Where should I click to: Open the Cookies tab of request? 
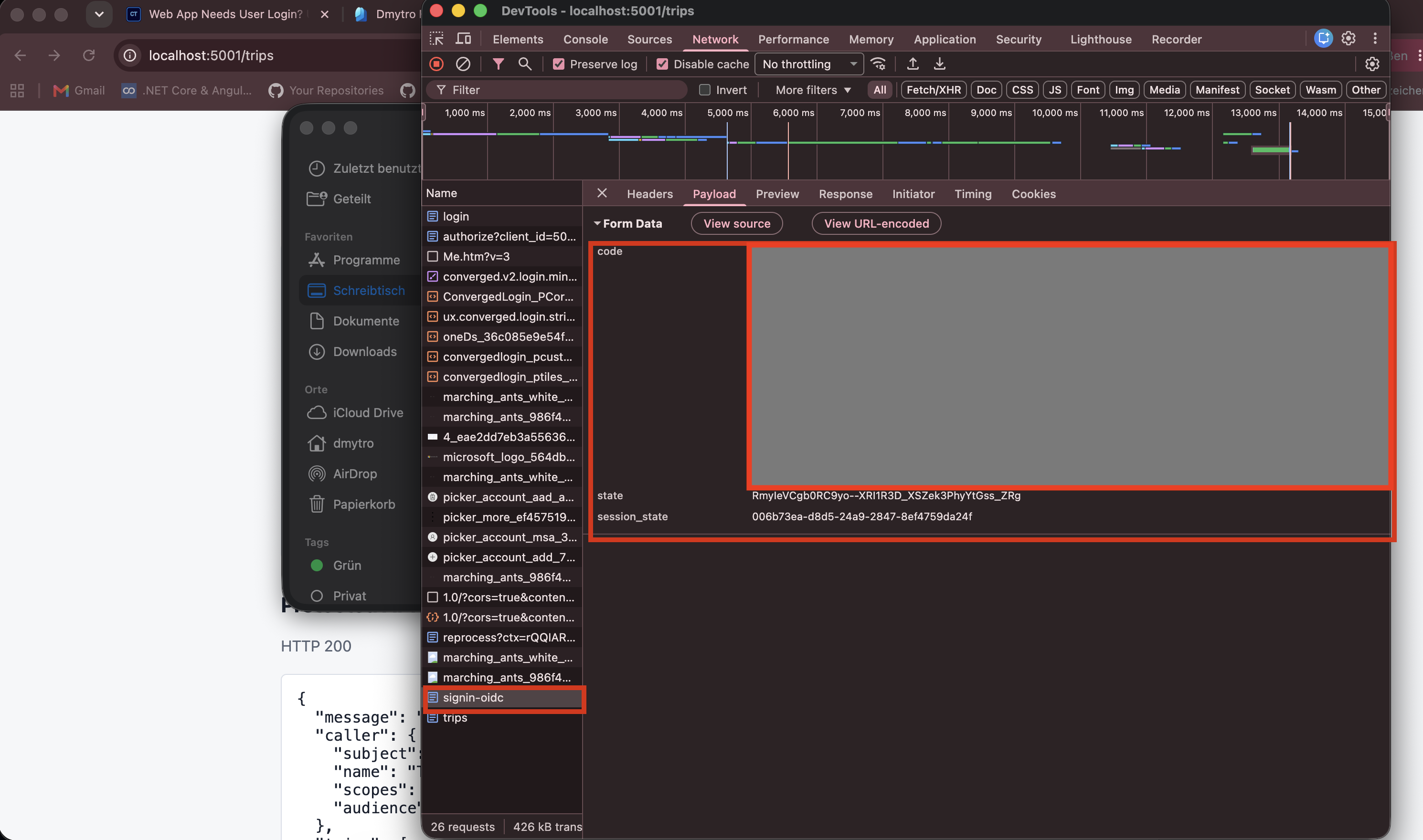1033,194
